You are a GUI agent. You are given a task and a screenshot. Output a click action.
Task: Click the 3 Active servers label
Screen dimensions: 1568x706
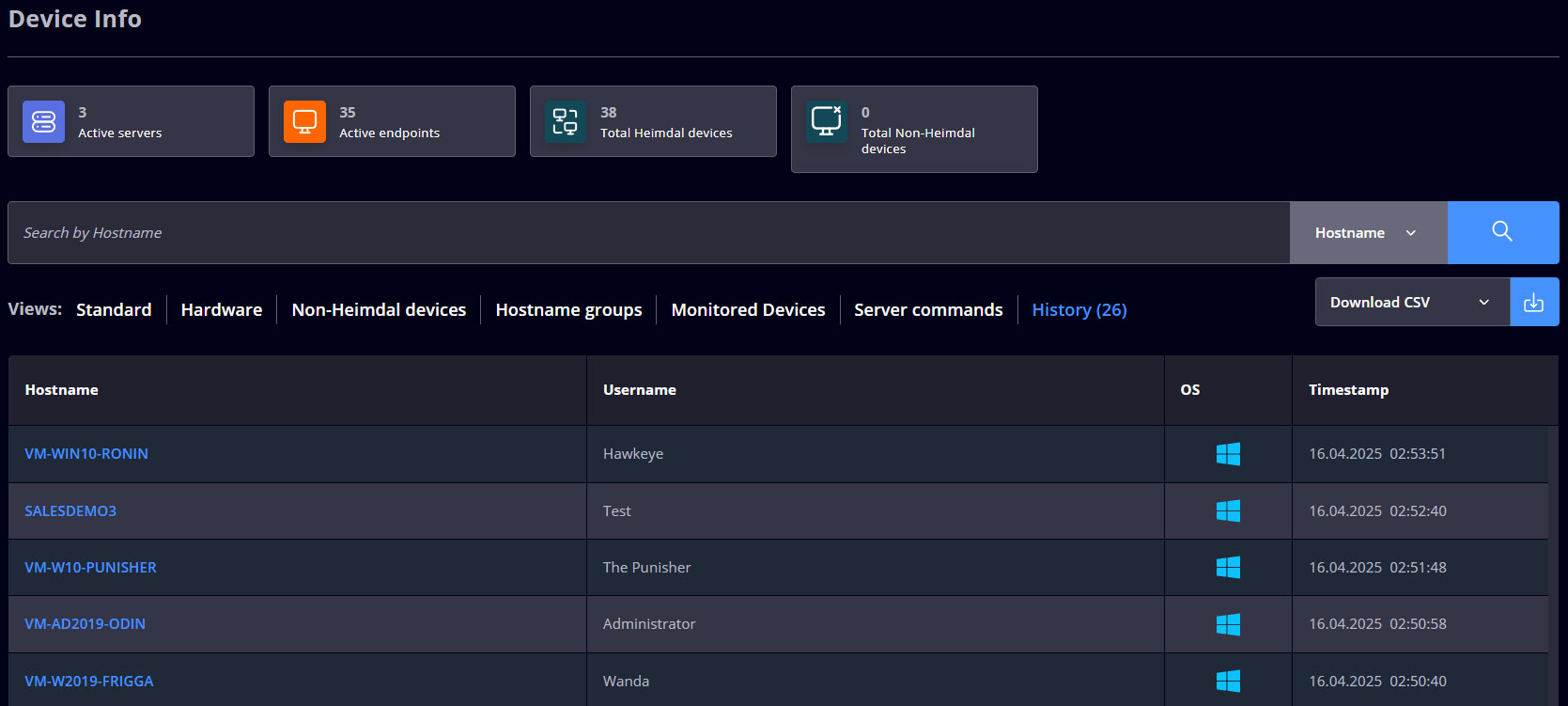(119, 122)
